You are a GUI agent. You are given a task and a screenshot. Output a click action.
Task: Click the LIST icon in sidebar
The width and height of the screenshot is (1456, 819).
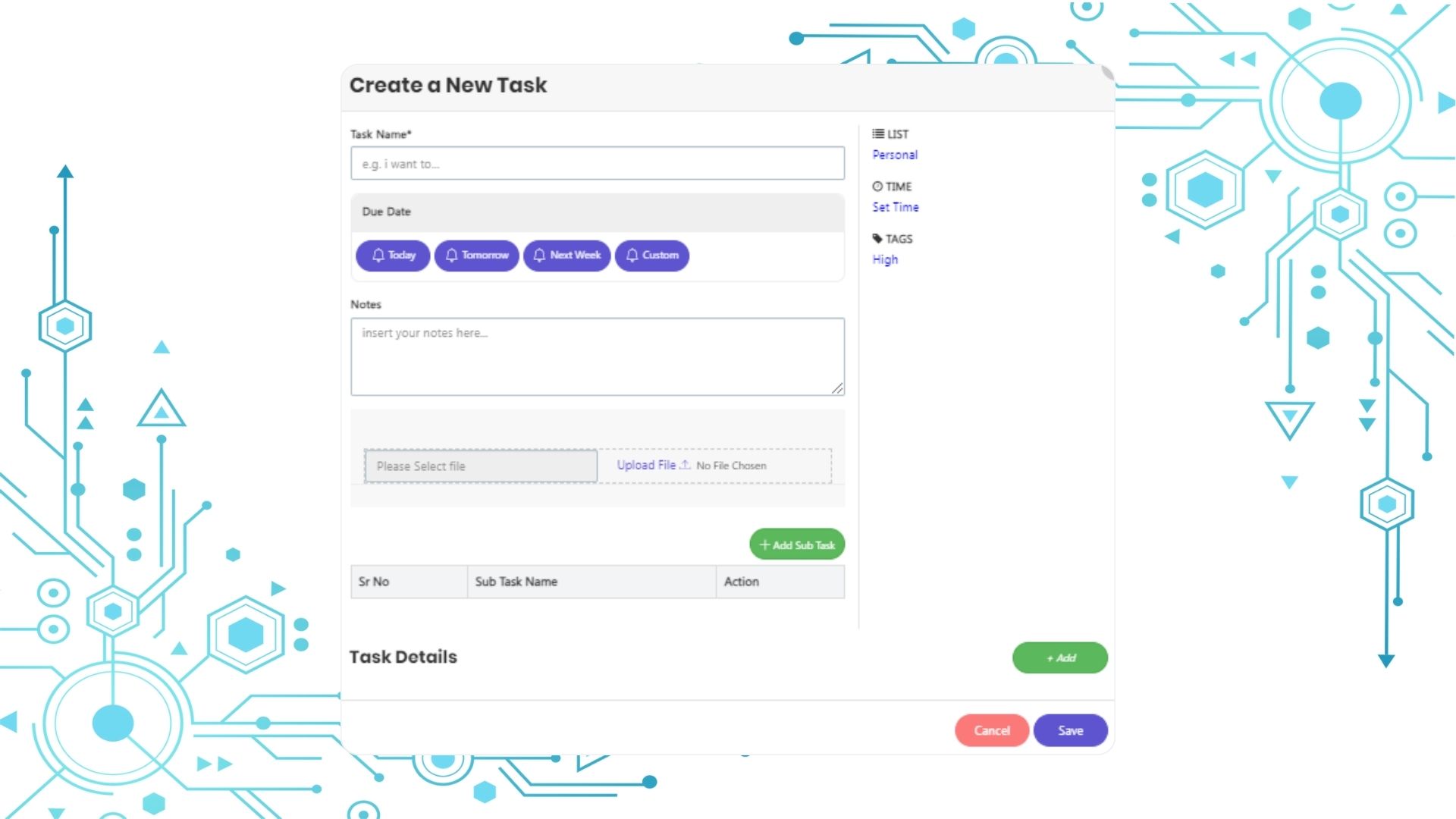pyautogui.click(x=878, y=134)
